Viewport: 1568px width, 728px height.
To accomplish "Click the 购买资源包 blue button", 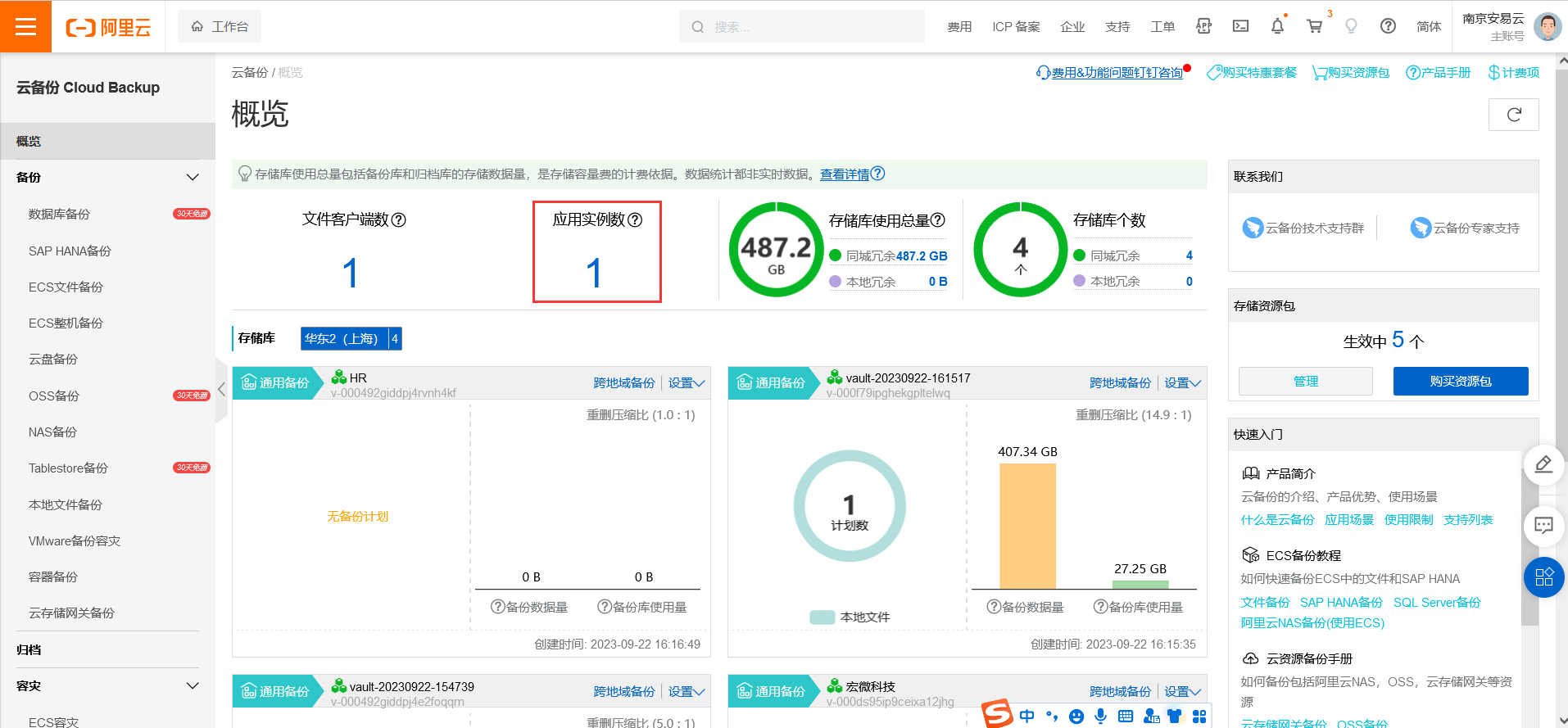I will pyautogui.click(x=1460, y=381).
